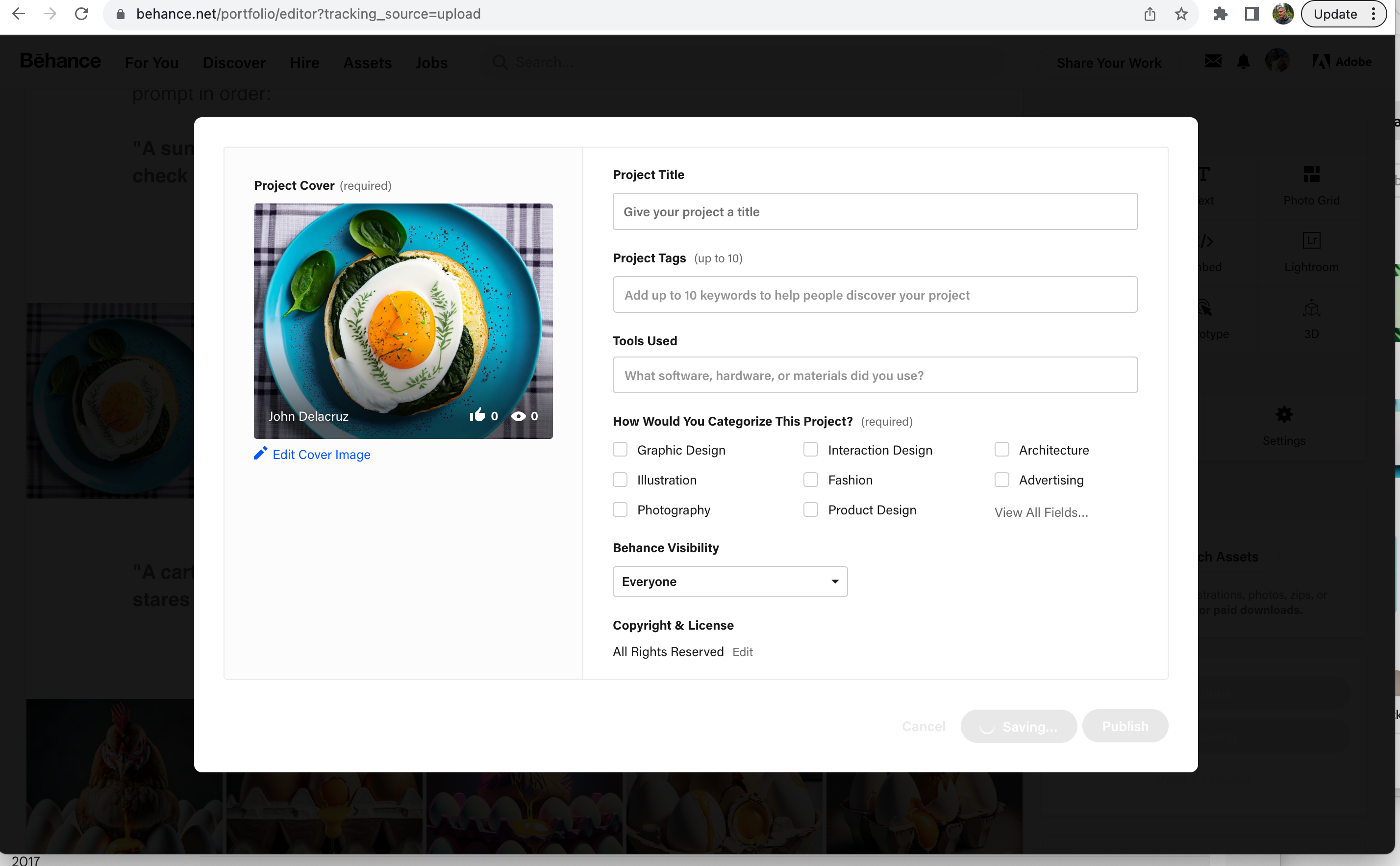Check the Graphic Design category

point(620,450)
